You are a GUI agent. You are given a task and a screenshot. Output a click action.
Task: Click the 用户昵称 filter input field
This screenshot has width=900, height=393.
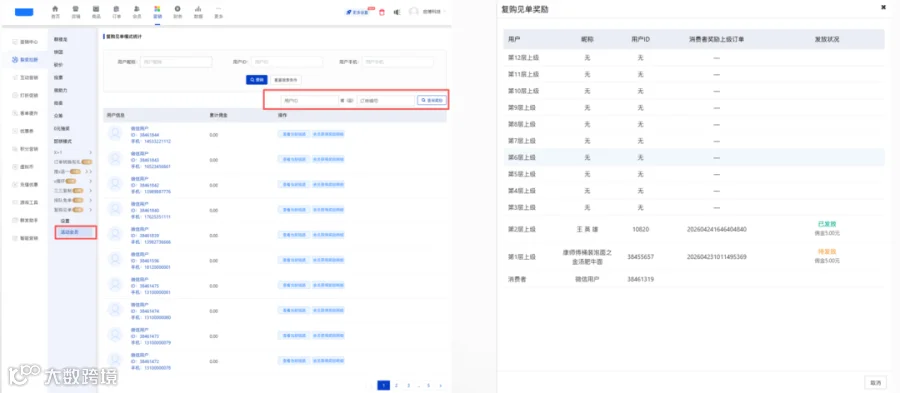pos(176,61)
